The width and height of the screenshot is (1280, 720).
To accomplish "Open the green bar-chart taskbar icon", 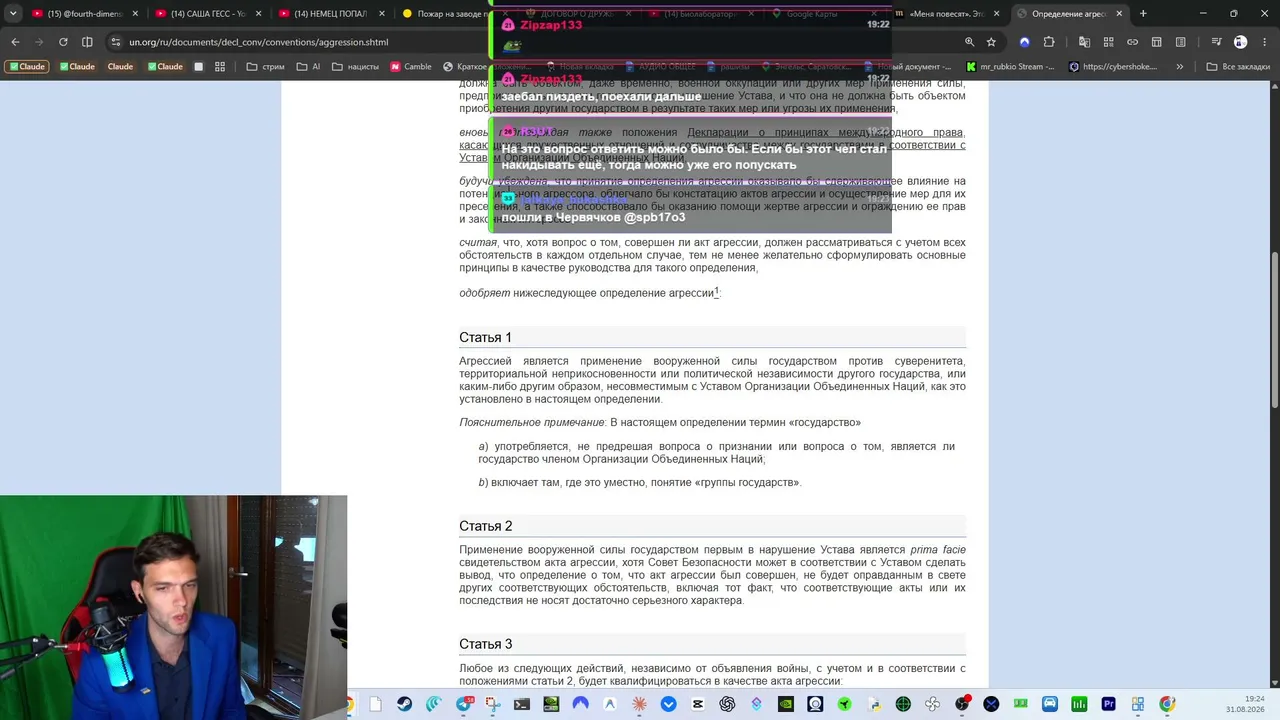I will click(1079, 704).
